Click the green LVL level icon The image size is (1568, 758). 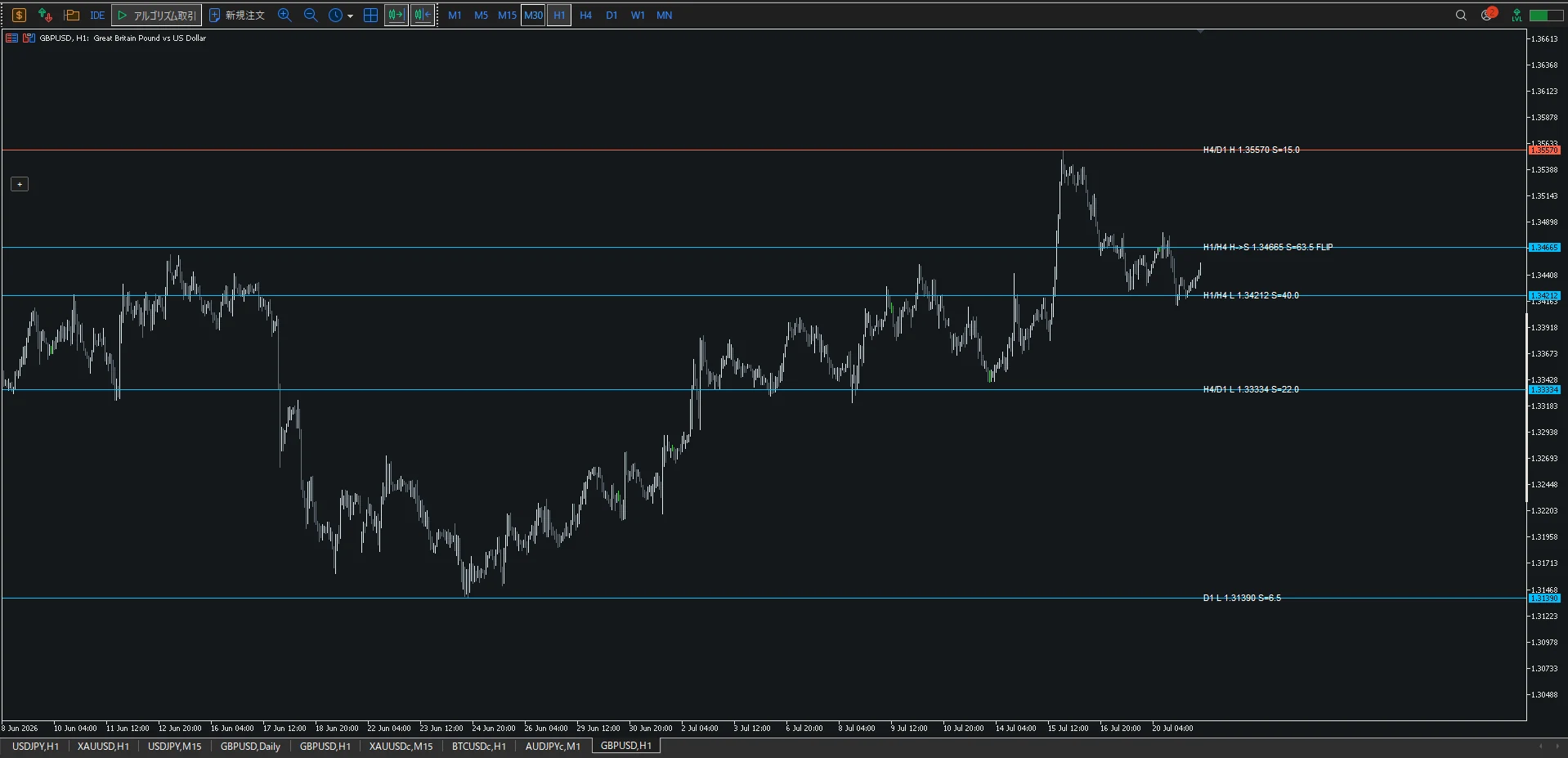point(1516,15)
